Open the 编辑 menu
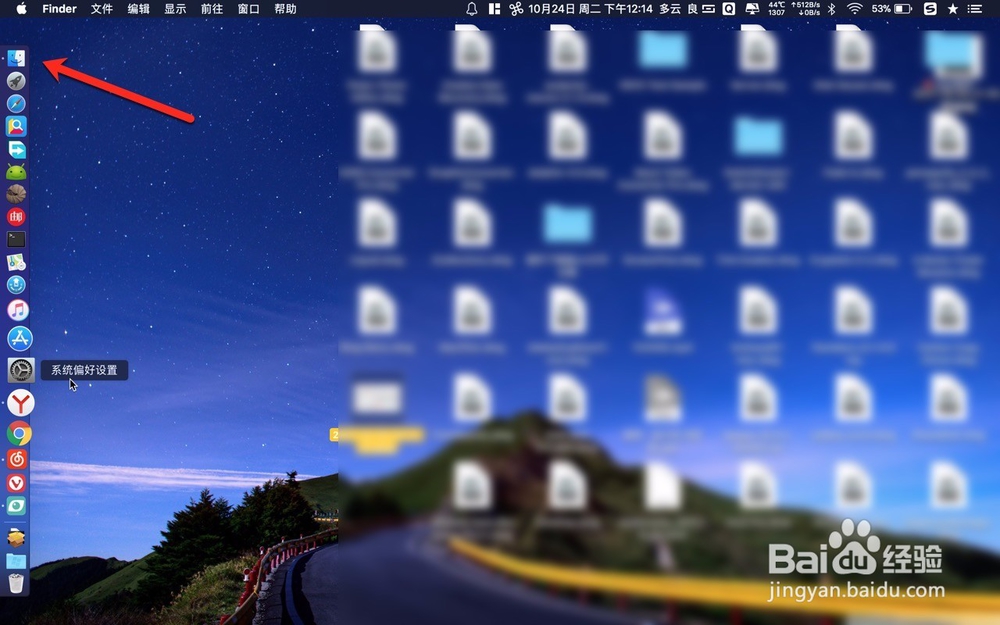This screenshot has height=625, width=1000. click(x=138, y=9)
